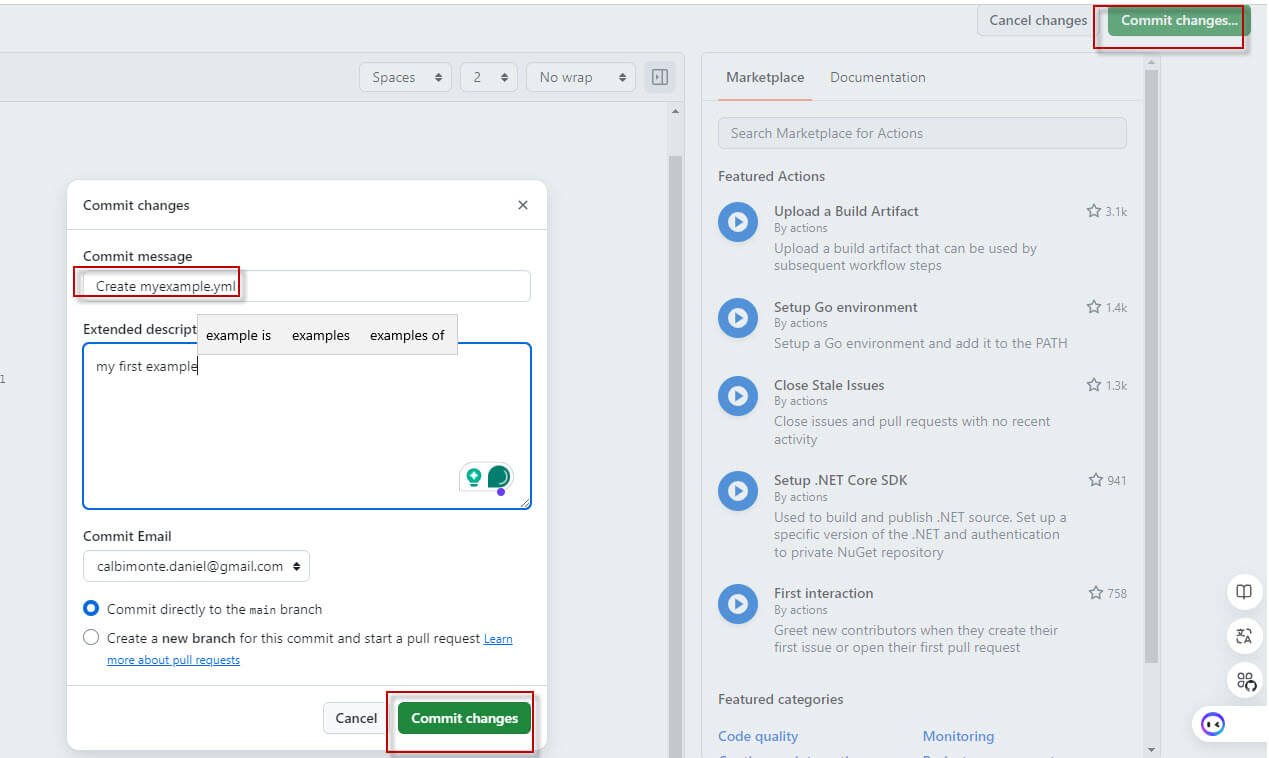This screenshot has width=1269, height=758.
Task: Select the Marketplace tab
Action: [765, 77]
